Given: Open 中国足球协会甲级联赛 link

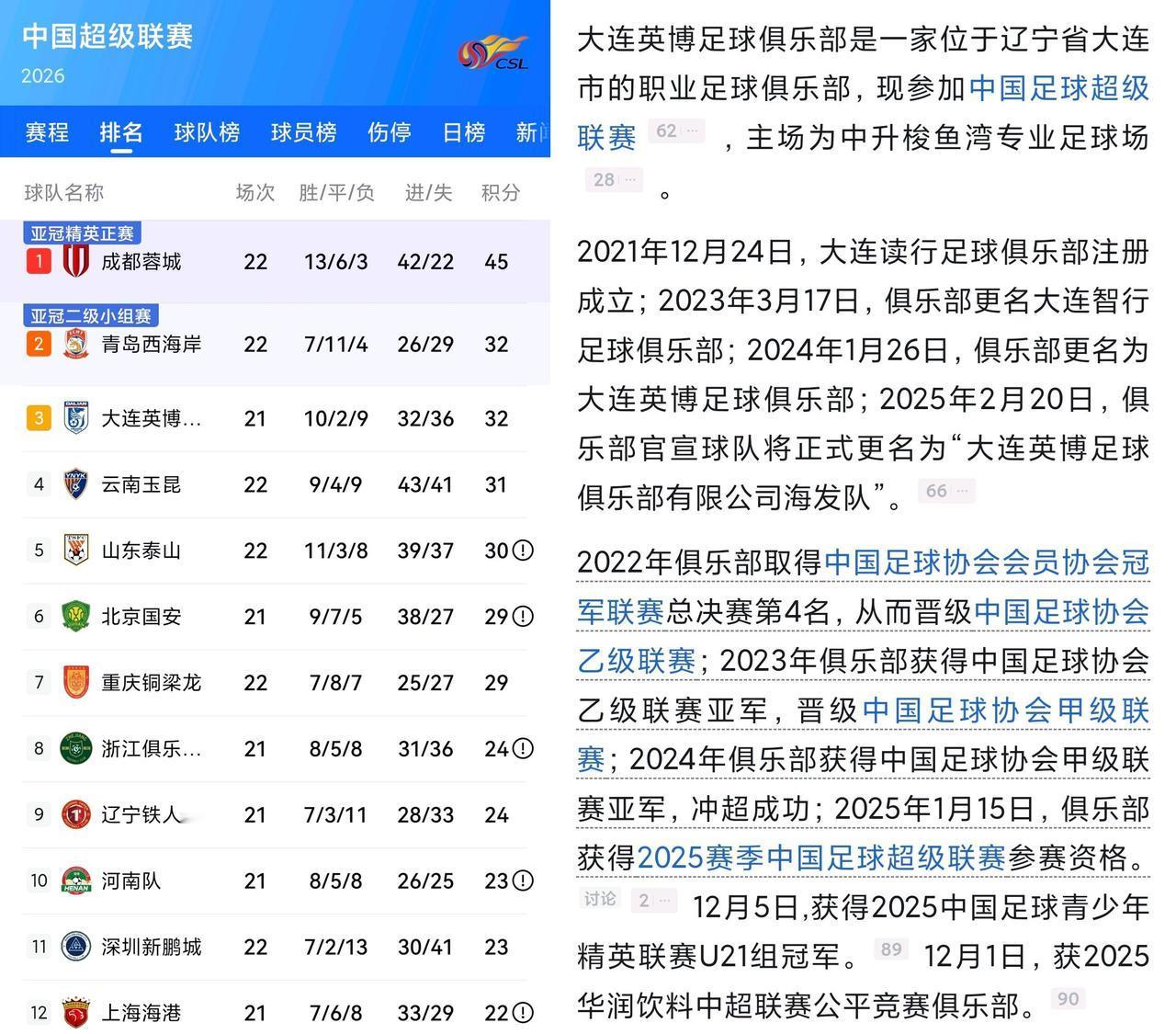Looking at the screenshot, I should [x=864, y=734].
